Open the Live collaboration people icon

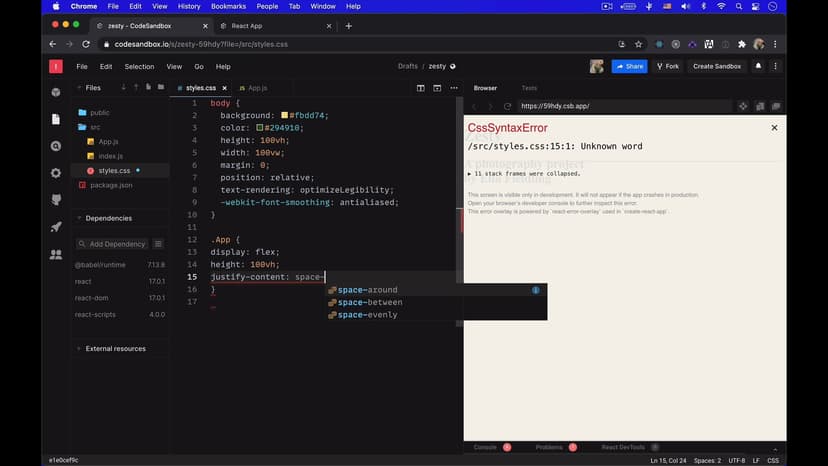coord(56,254)
